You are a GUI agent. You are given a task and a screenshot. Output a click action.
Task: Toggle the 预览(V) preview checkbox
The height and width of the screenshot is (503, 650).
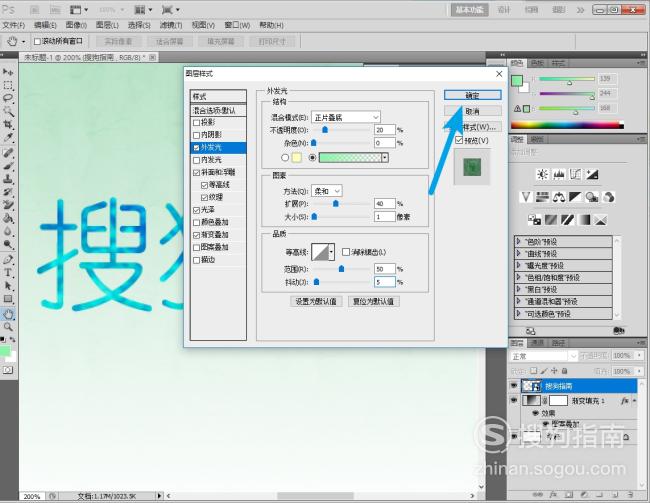tap(459, 140)
